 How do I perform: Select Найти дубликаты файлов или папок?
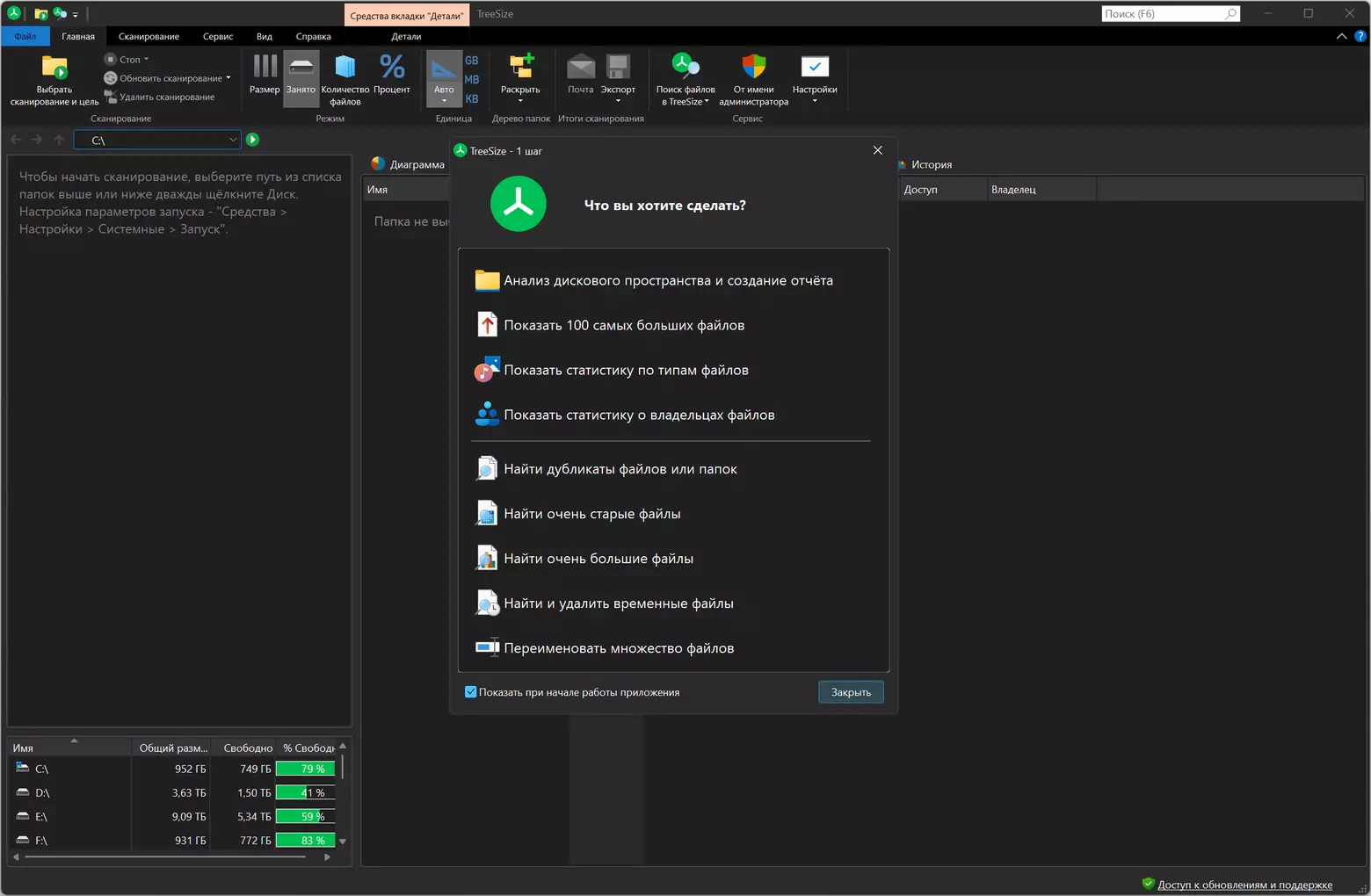coord(620,470)
